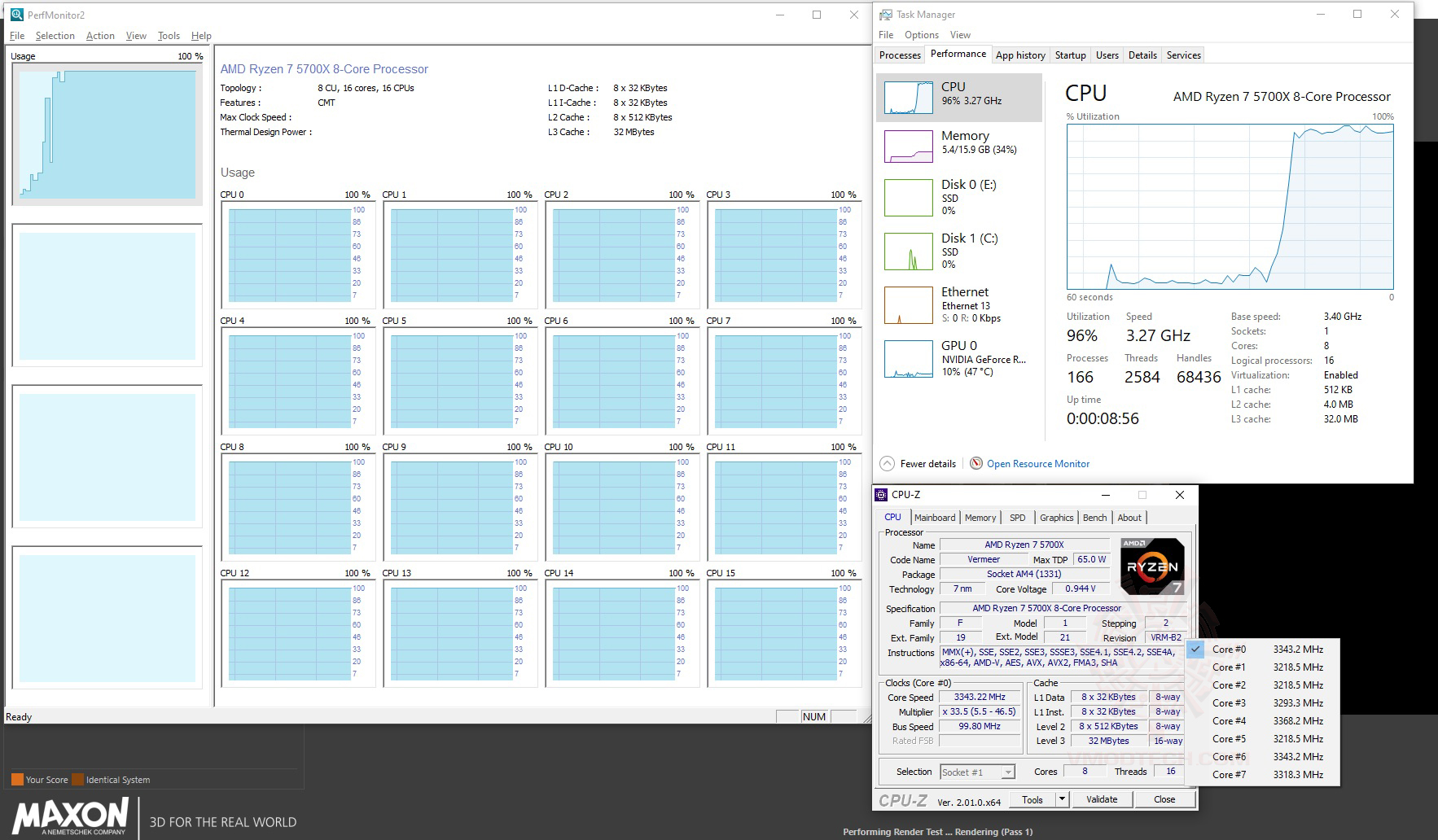Click the Ryzen 7 logo in CPU-Z

pos(1152,567)
